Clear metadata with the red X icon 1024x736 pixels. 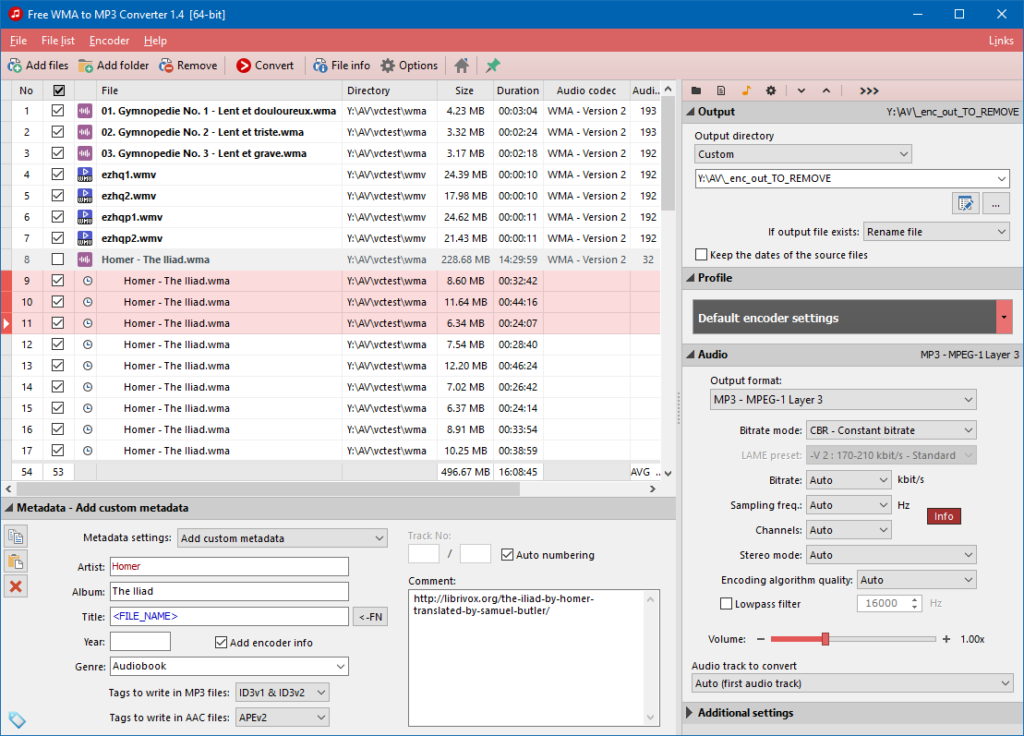[16, 586]
